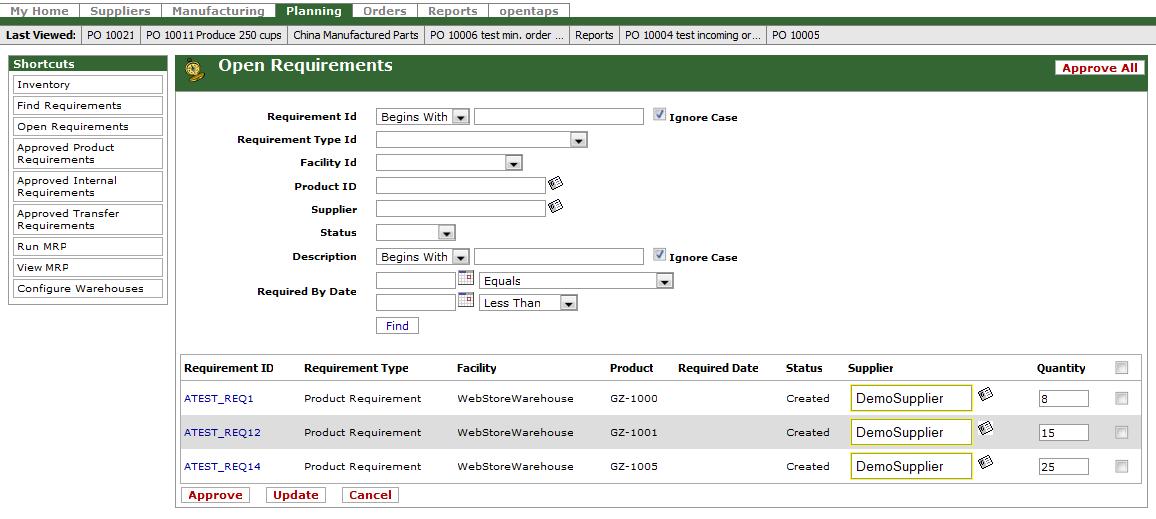Click the Requirement Id text field

click(x=559, y=116)
